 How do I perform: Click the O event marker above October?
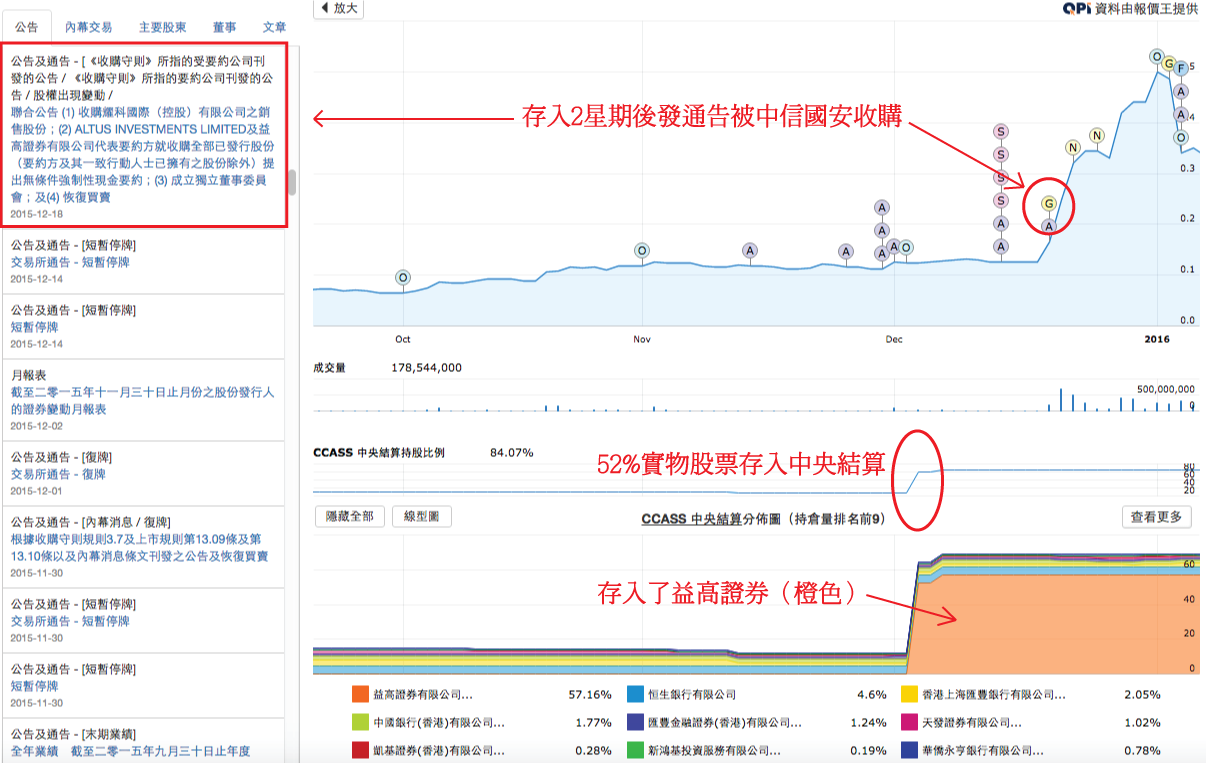coord(402,277)
